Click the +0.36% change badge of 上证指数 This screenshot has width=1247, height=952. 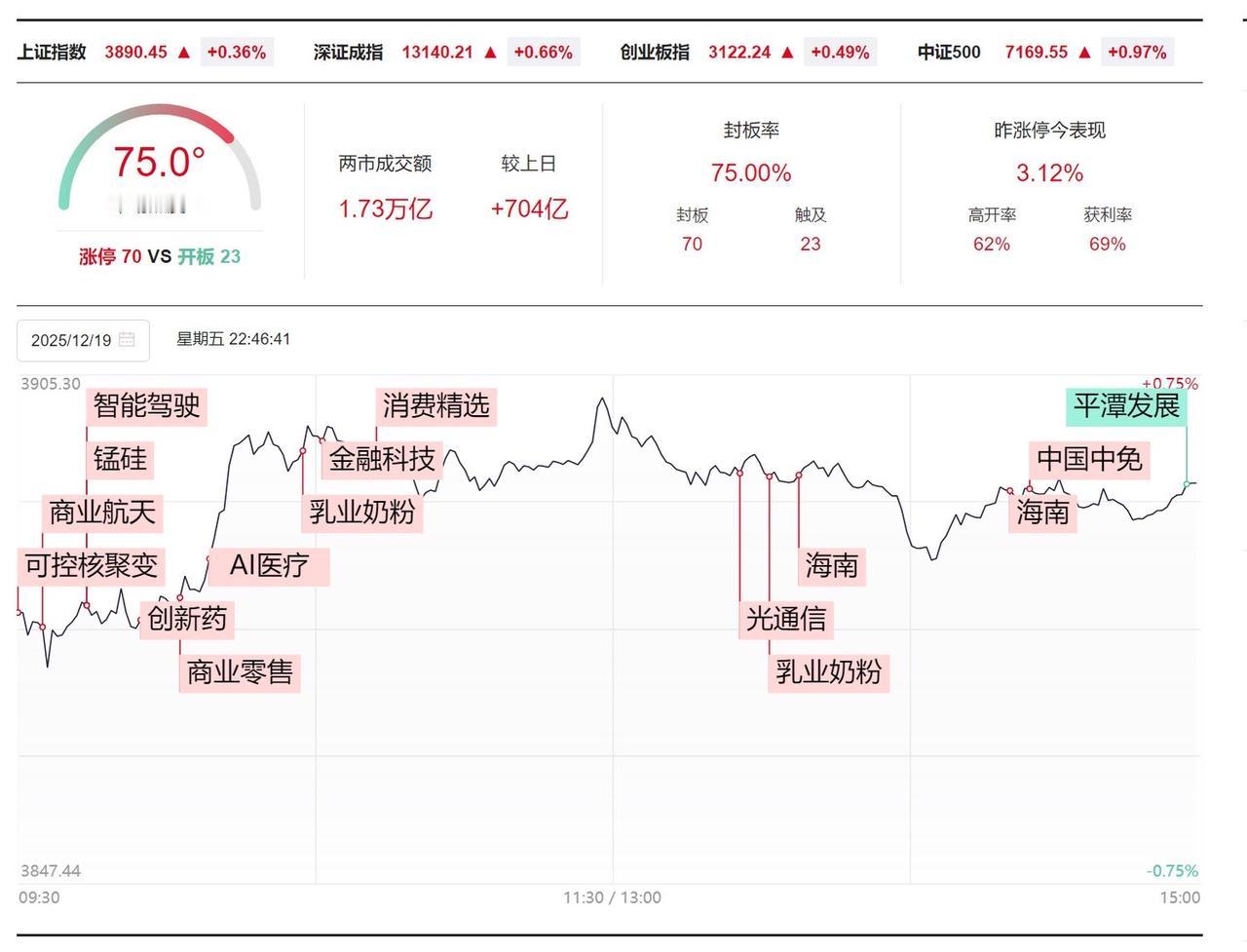241,52
